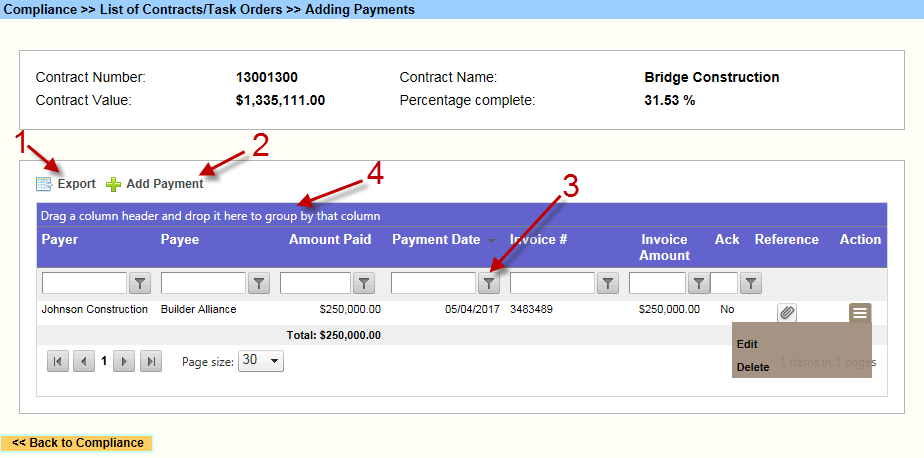Open the Invoice Amount filter icon

click(699, 284)
